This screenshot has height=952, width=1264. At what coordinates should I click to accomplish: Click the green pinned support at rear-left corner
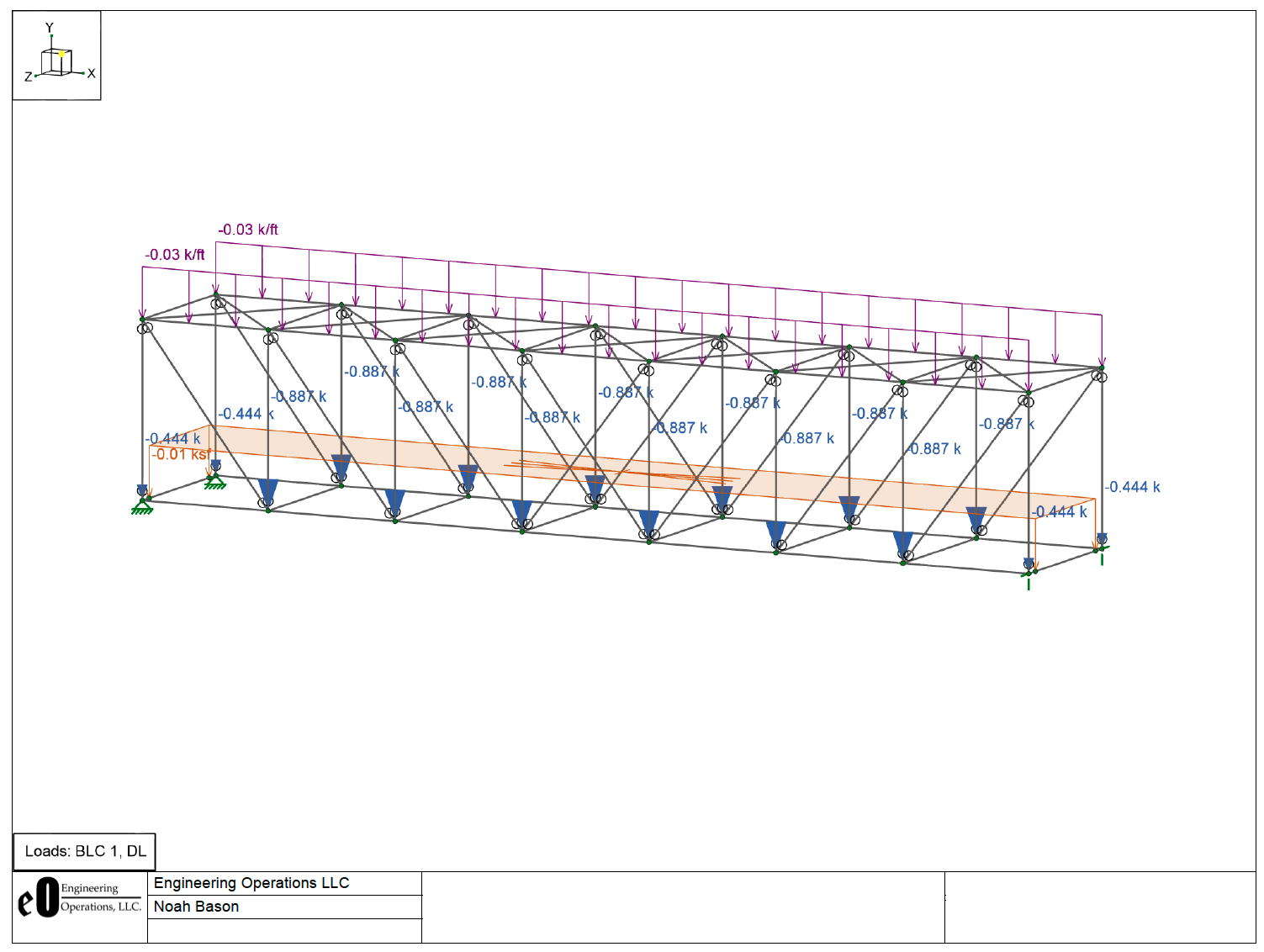click(215, 482)
